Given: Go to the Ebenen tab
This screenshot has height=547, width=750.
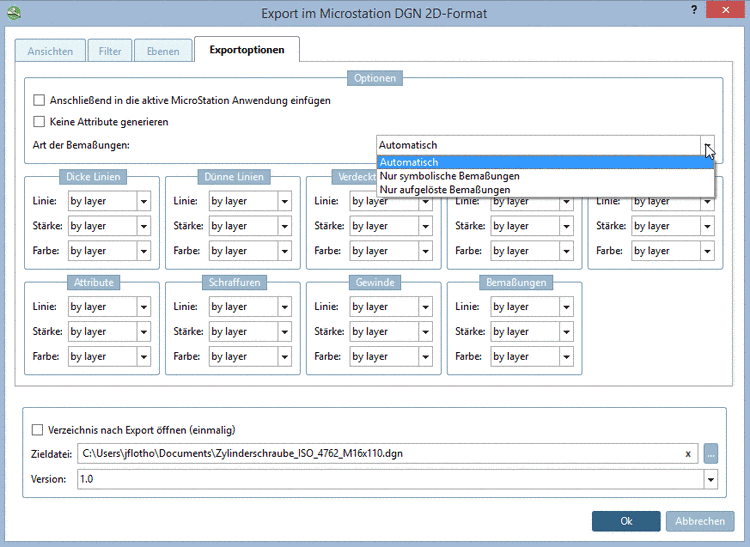Looking at the screenshot, I should coord(163,51).
